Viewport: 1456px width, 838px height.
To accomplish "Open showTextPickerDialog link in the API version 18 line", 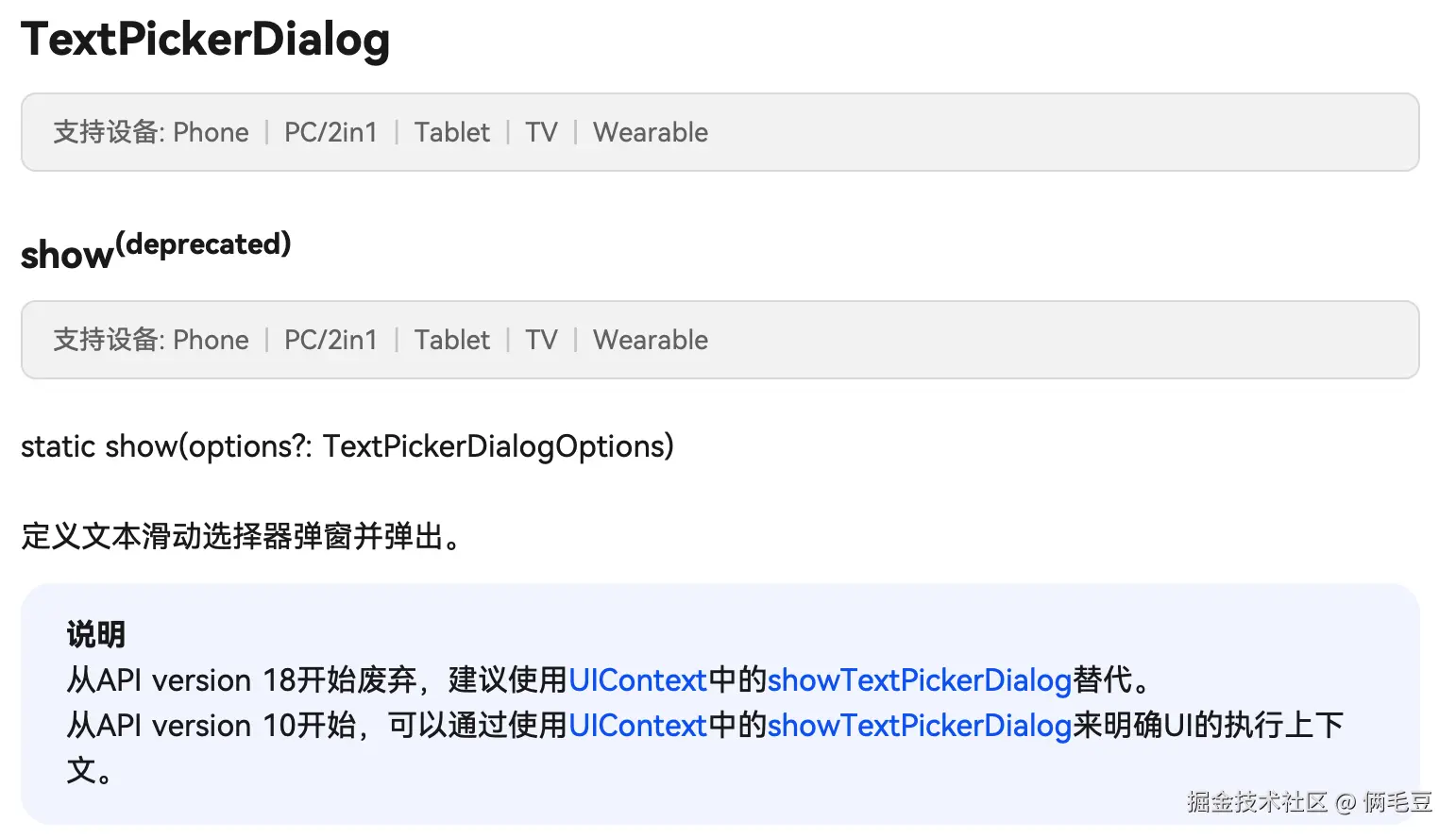I will point(919,680).
